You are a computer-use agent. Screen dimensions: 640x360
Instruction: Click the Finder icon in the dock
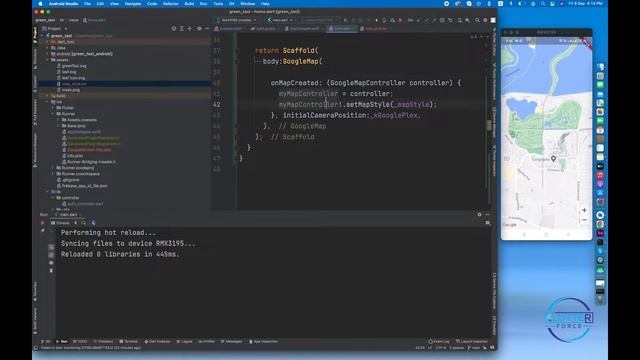click(x=600, y=67)
